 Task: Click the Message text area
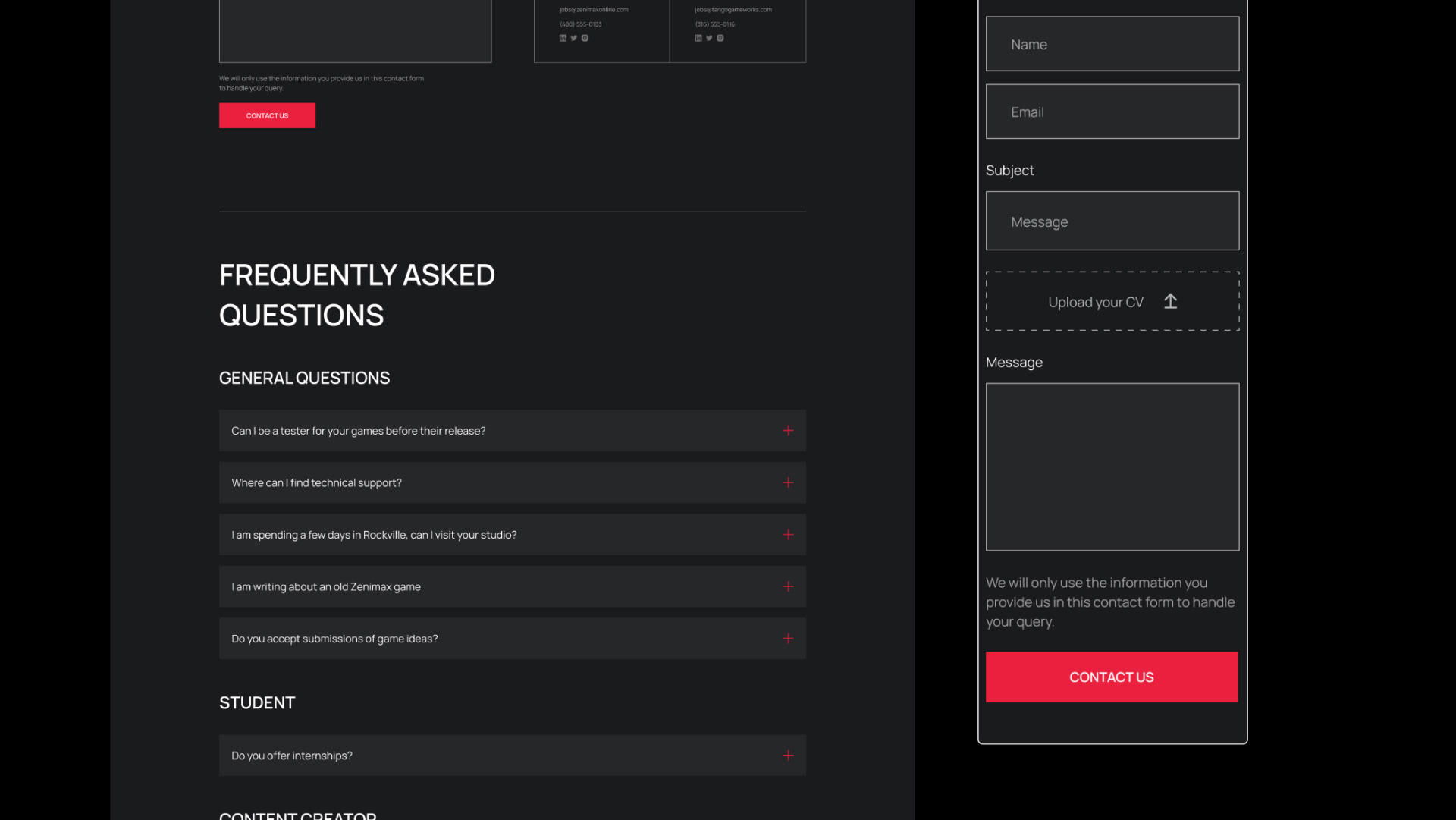point(1112,467)
